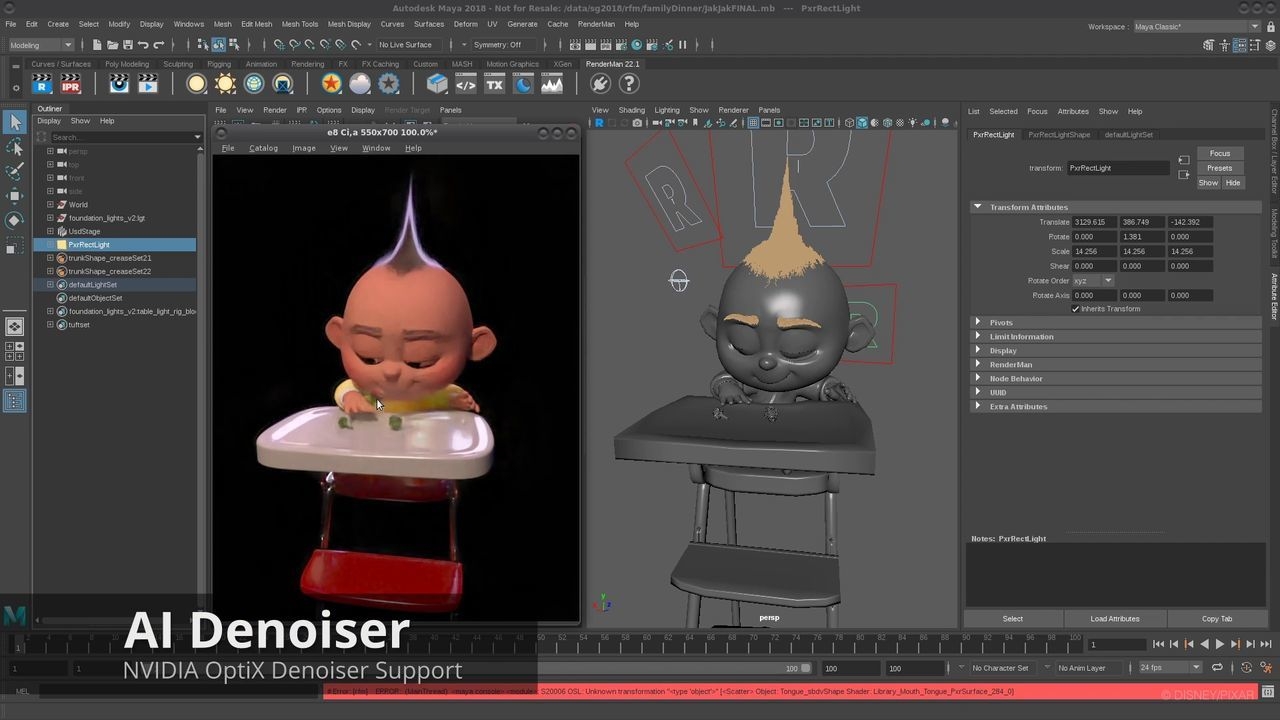Select defaultObjectSet in the Outliner
The image size is (1280, 720).
(x=95, y=298)
